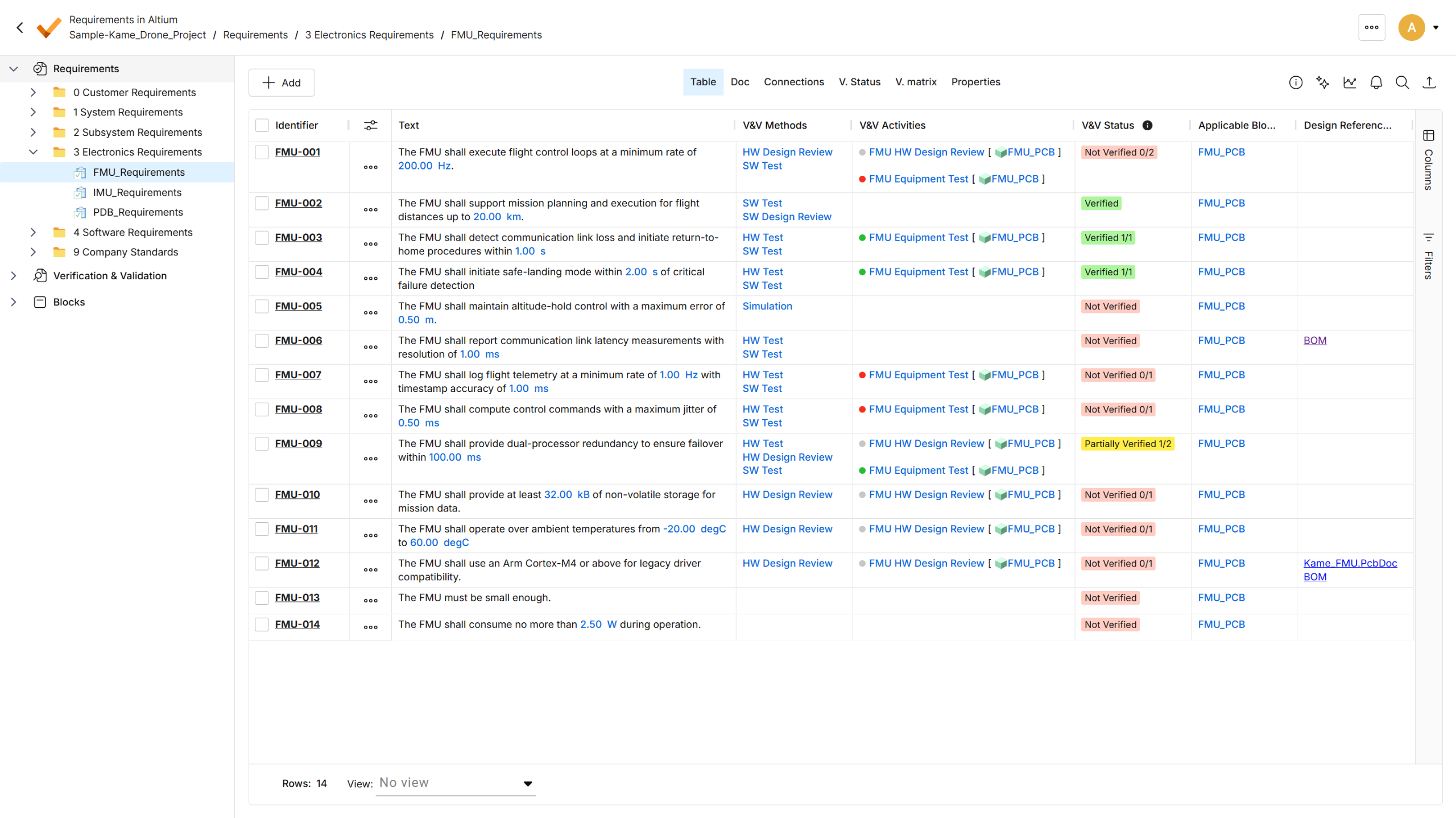Open row menu for FMU-002

pyautogui.click(x=370, y=210)
